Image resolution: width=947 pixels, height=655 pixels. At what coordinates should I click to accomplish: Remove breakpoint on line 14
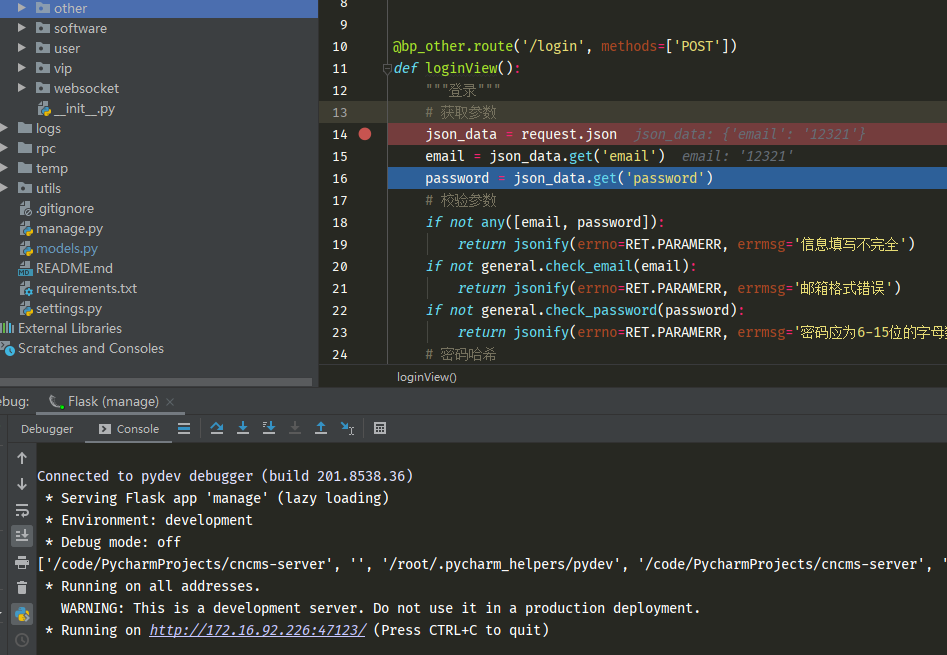[x=365, y=134]
